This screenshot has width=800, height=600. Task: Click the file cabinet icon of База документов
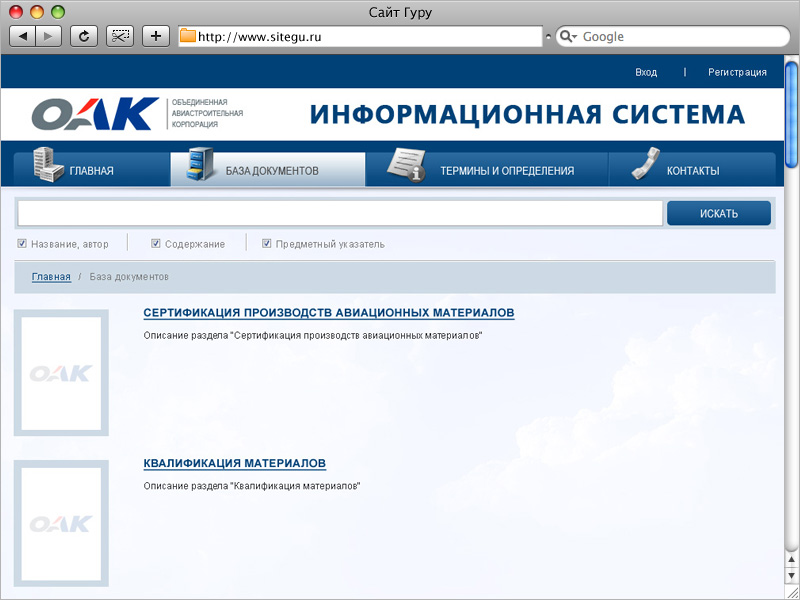click(200, 164)
